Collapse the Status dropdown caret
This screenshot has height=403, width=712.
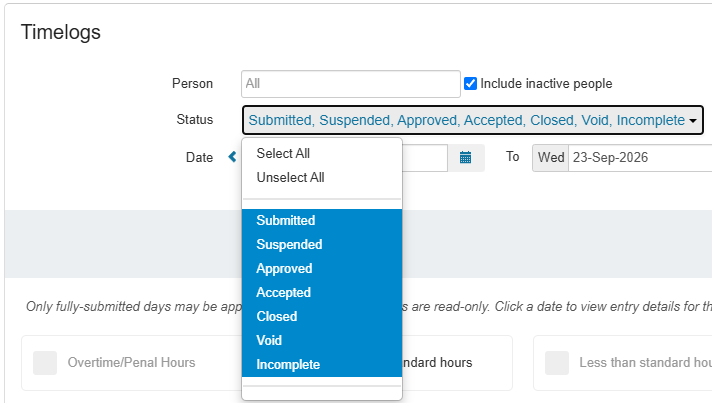click(x=693, y=121)
